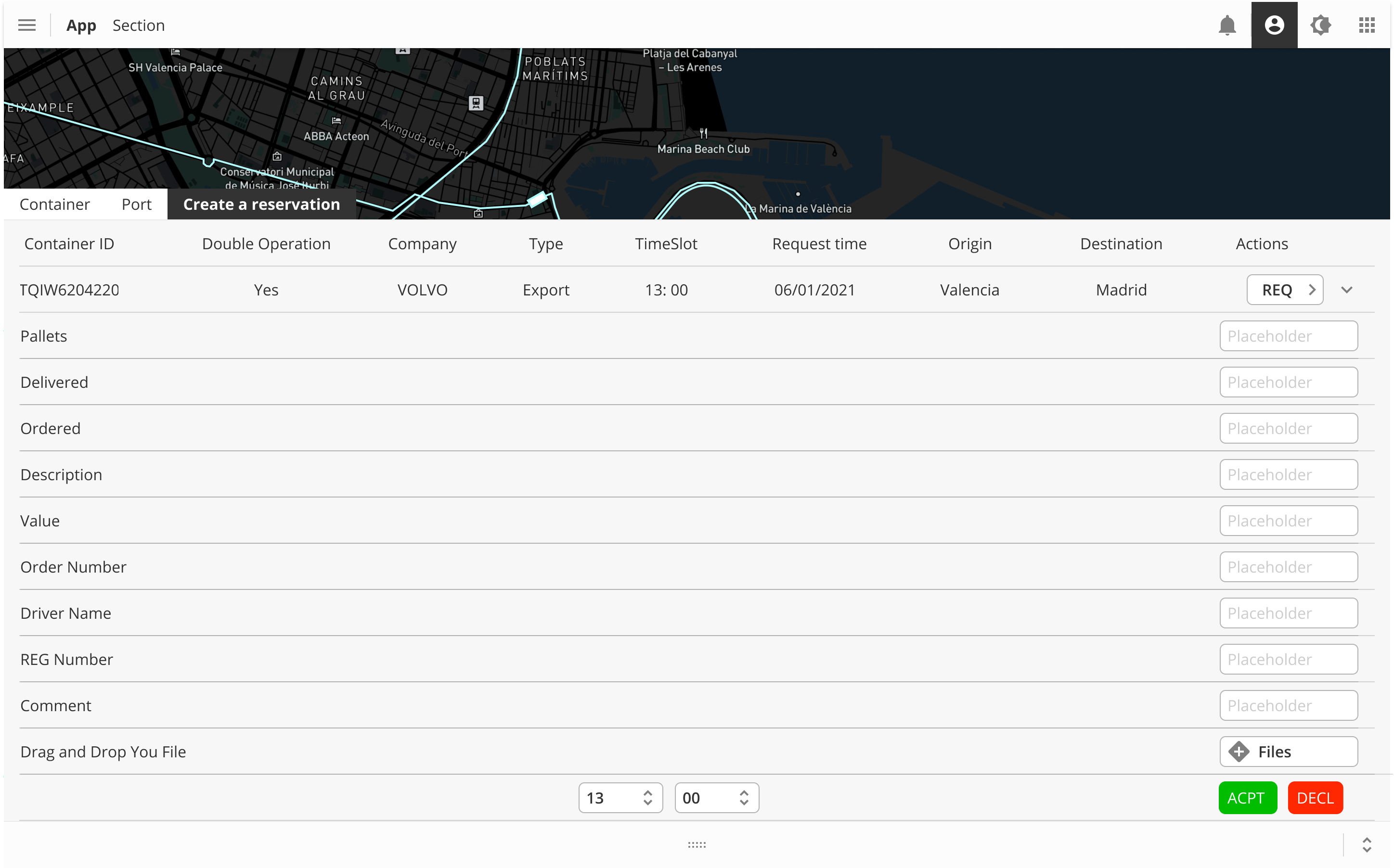
Task: Click the Driver Name input field
Action: click(1288, 613)
